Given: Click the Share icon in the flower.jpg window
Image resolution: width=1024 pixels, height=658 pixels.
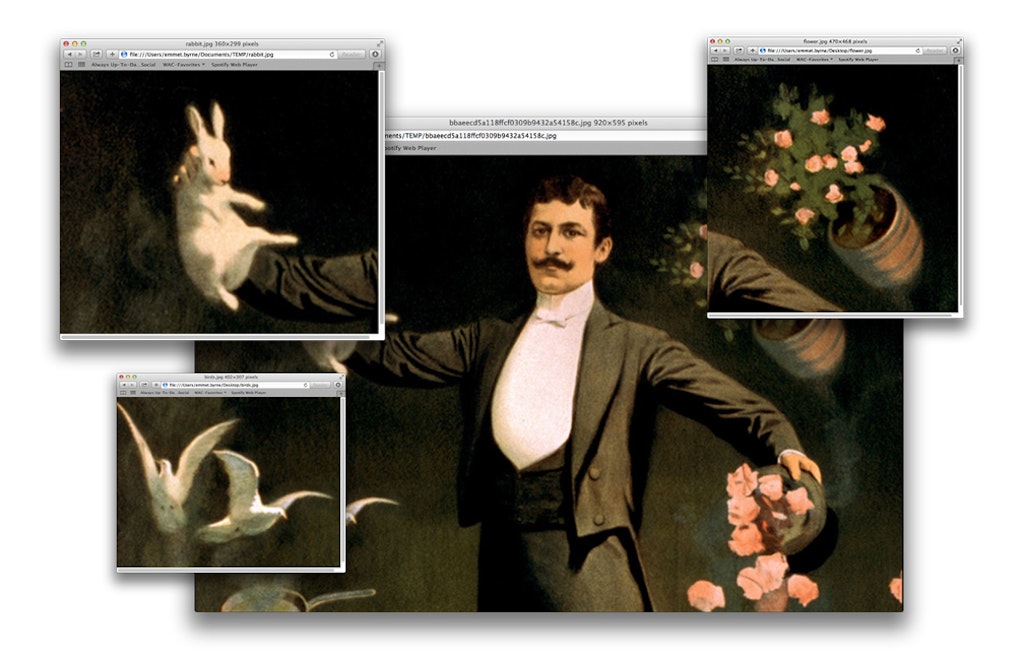Looking at the screenshot, I should pos(739,50).
